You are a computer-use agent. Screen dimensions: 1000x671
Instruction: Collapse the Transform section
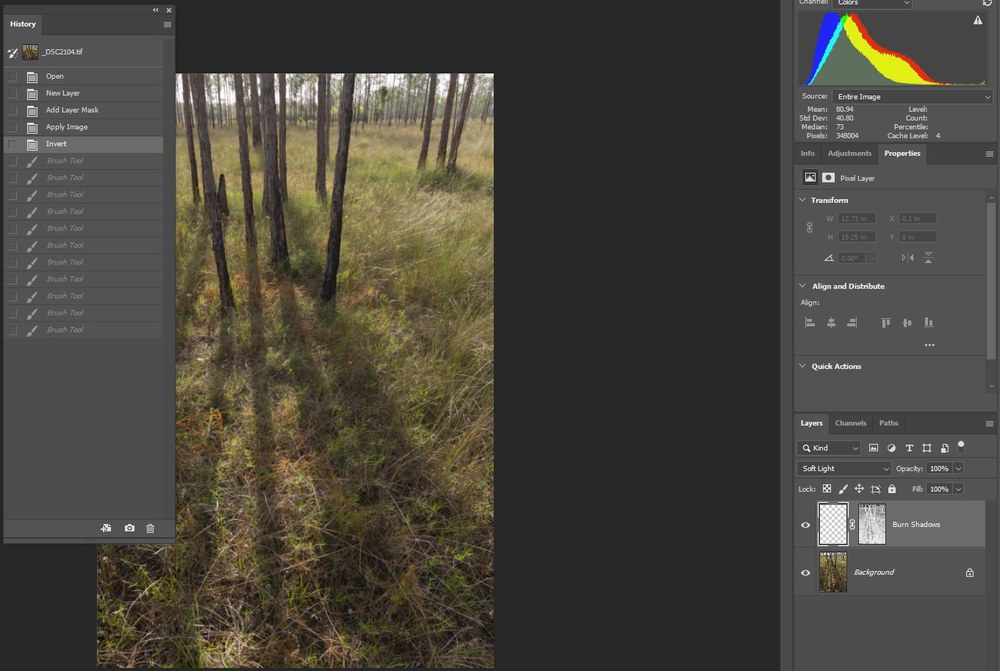802,200
